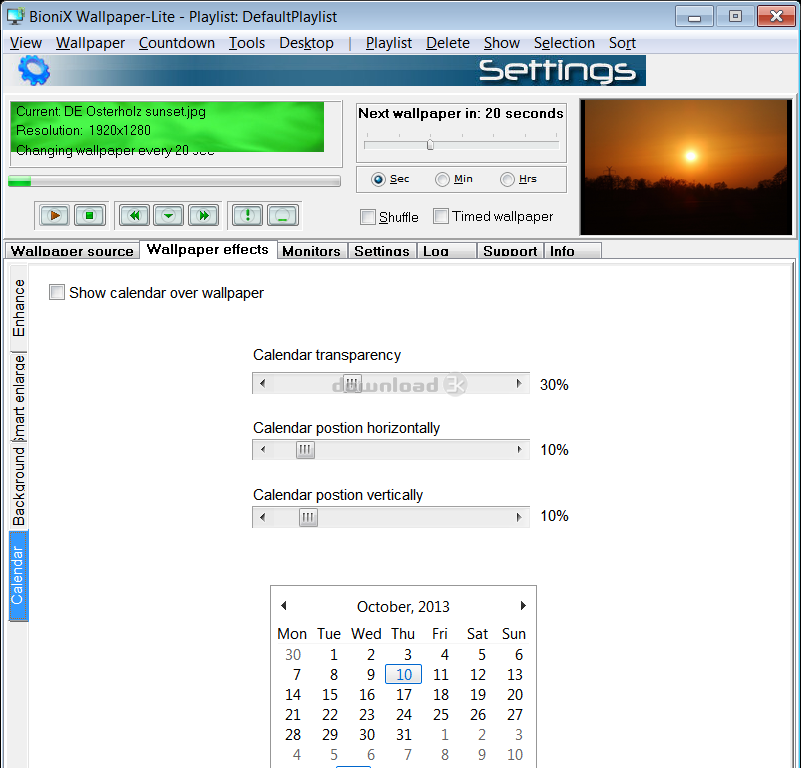Open the View menu
801x768 pixels.
(x=26, y=43)
